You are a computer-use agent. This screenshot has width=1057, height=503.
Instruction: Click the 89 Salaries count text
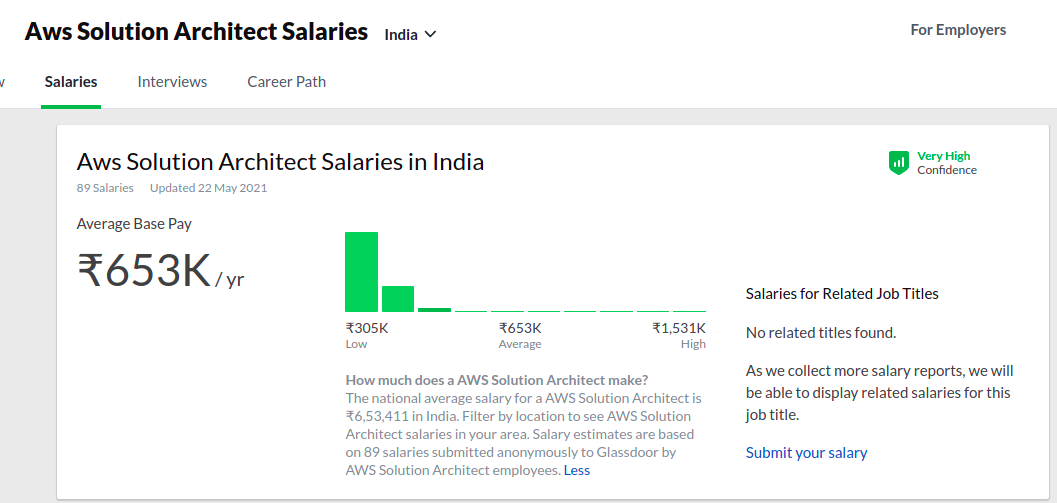click(x=105, y=188)
